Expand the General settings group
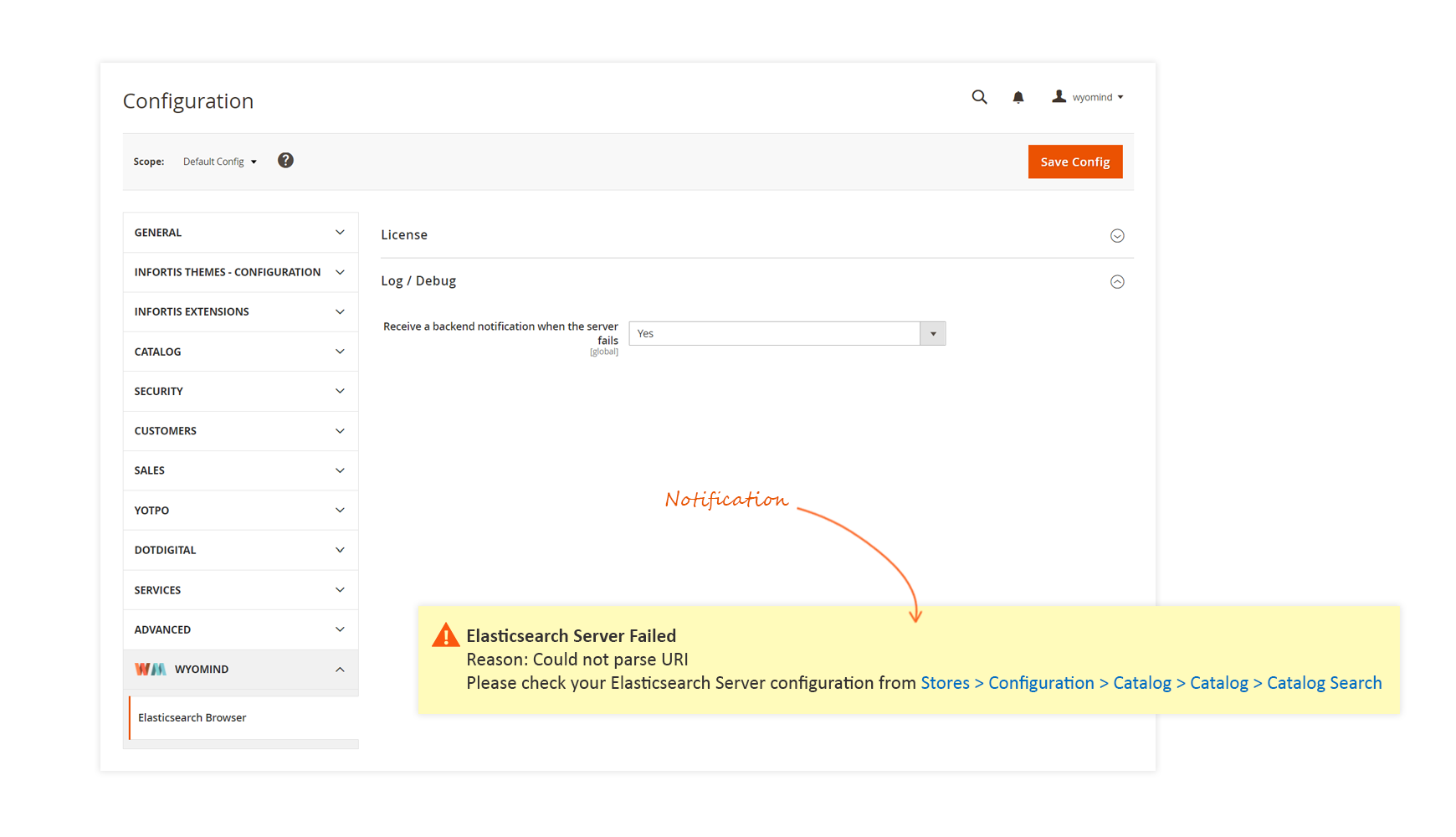This screenshot has width=1456, height=837. 240,233
